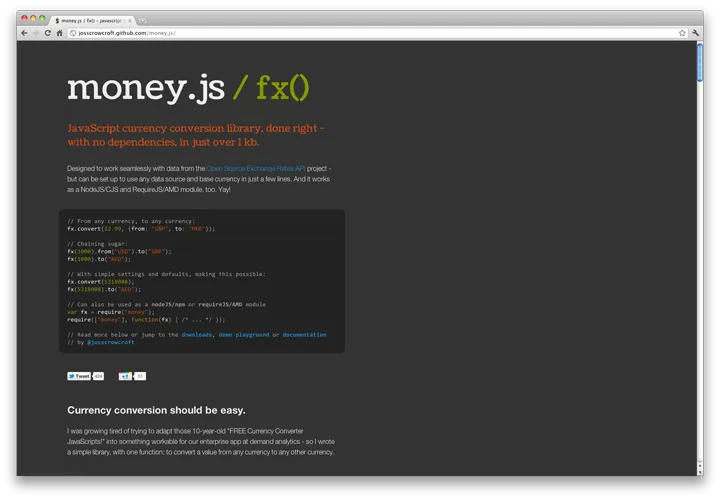This screenshot has height=499, width=720.
Task: Click the code line fx.convert(12.99, ...)
Action: pyautogui.click(x=141, y=229)
